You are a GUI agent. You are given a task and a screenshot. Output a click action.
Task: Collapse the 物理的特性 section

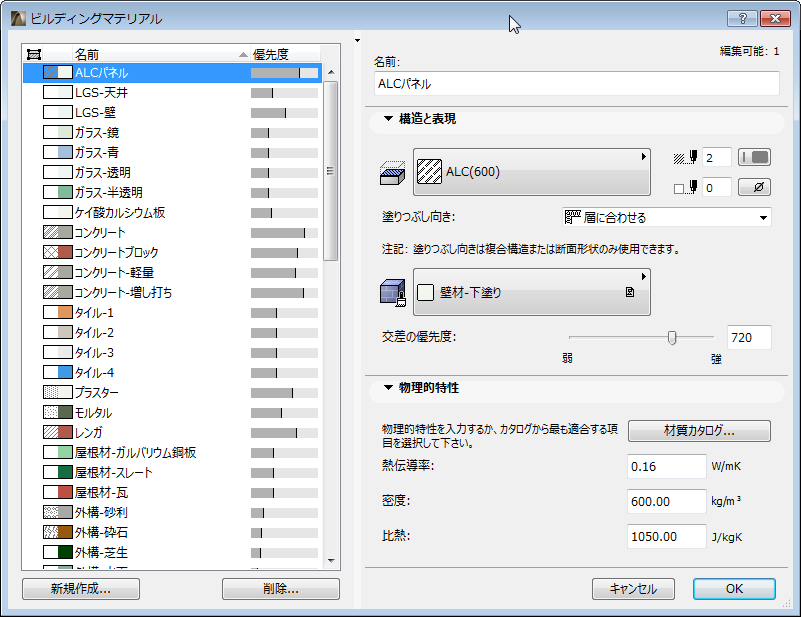coord(388,387)
